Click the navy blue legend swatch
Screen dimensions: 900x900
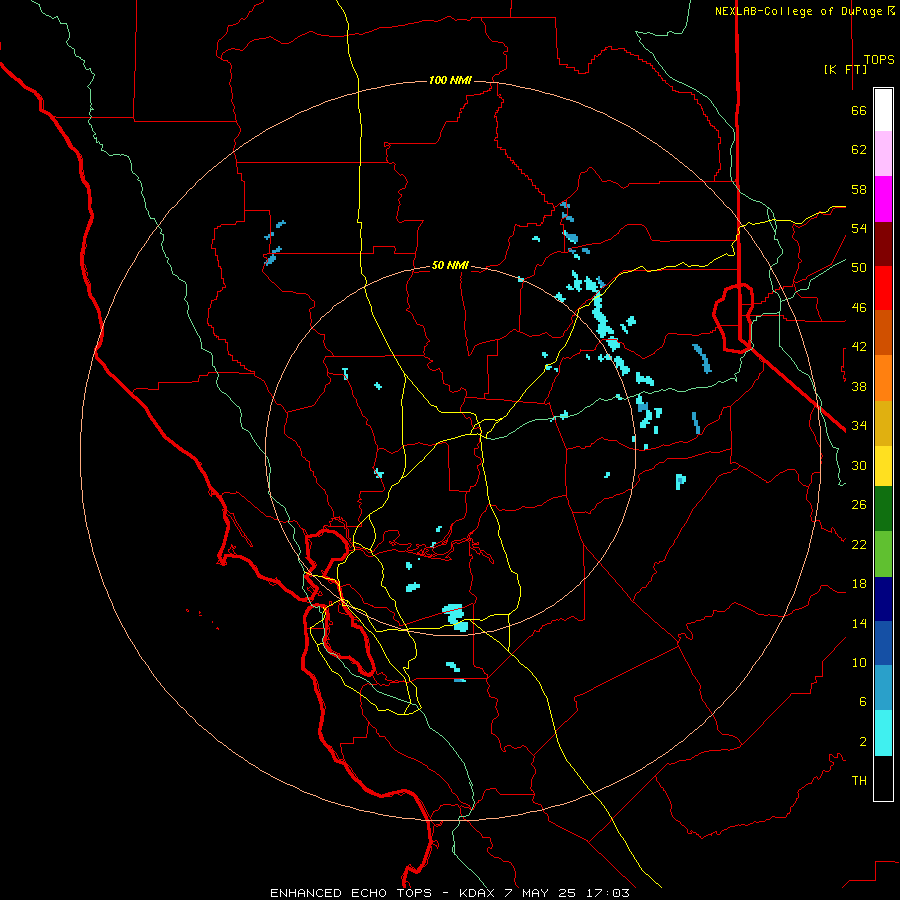883,599
